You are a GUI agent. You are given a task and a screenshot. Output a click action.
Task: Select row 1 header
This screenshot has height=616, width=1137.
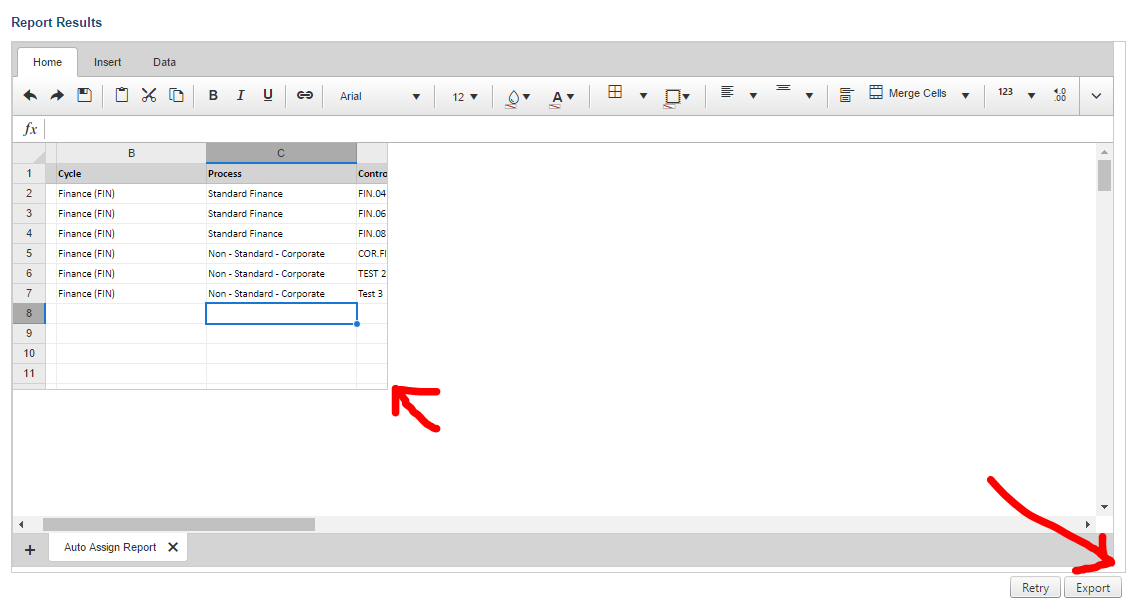[x=29, y=173]
